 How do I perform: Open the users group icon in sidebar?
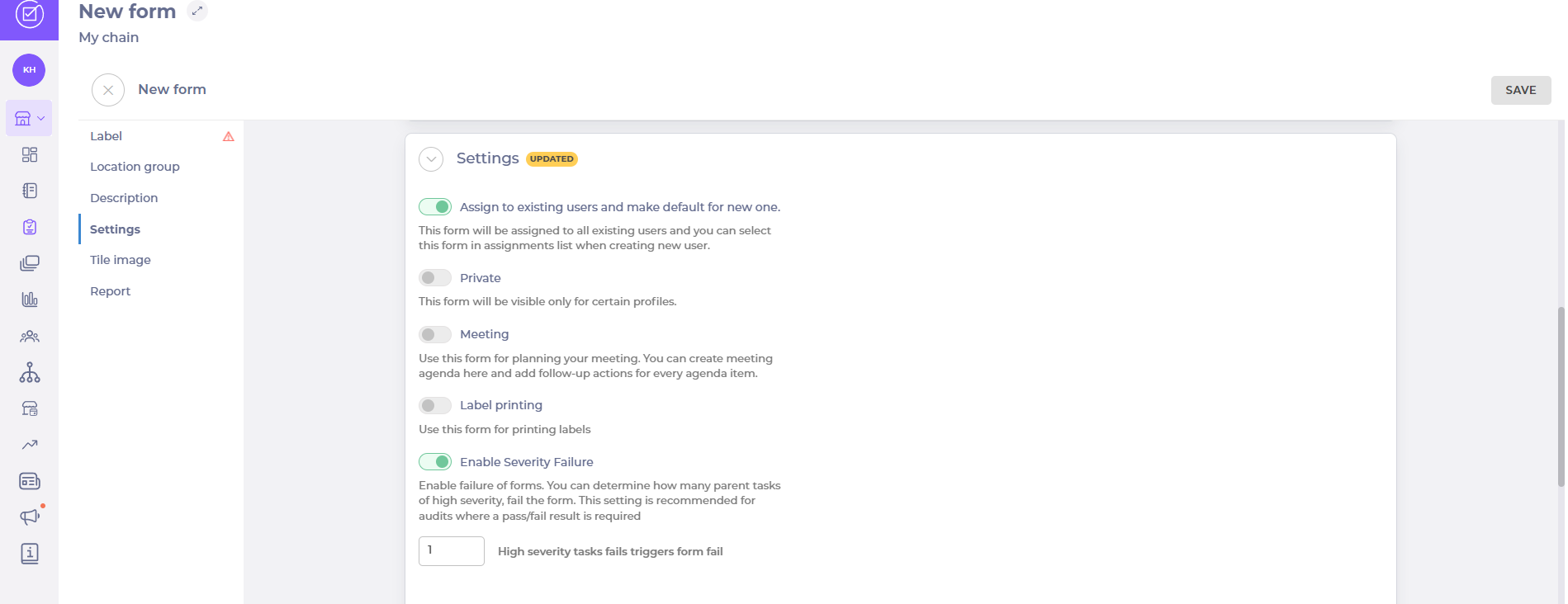point(30,336)
